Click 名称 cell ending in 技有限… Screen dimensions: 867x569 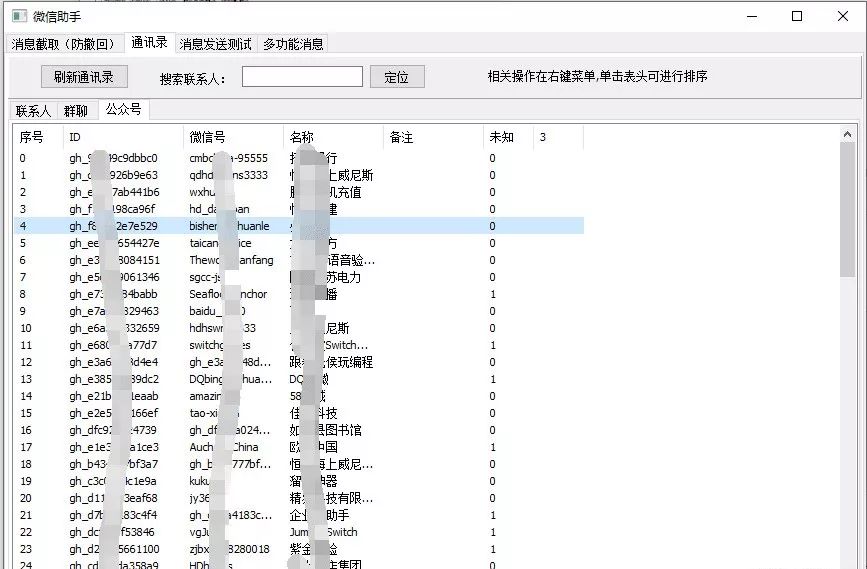(331, 498)
